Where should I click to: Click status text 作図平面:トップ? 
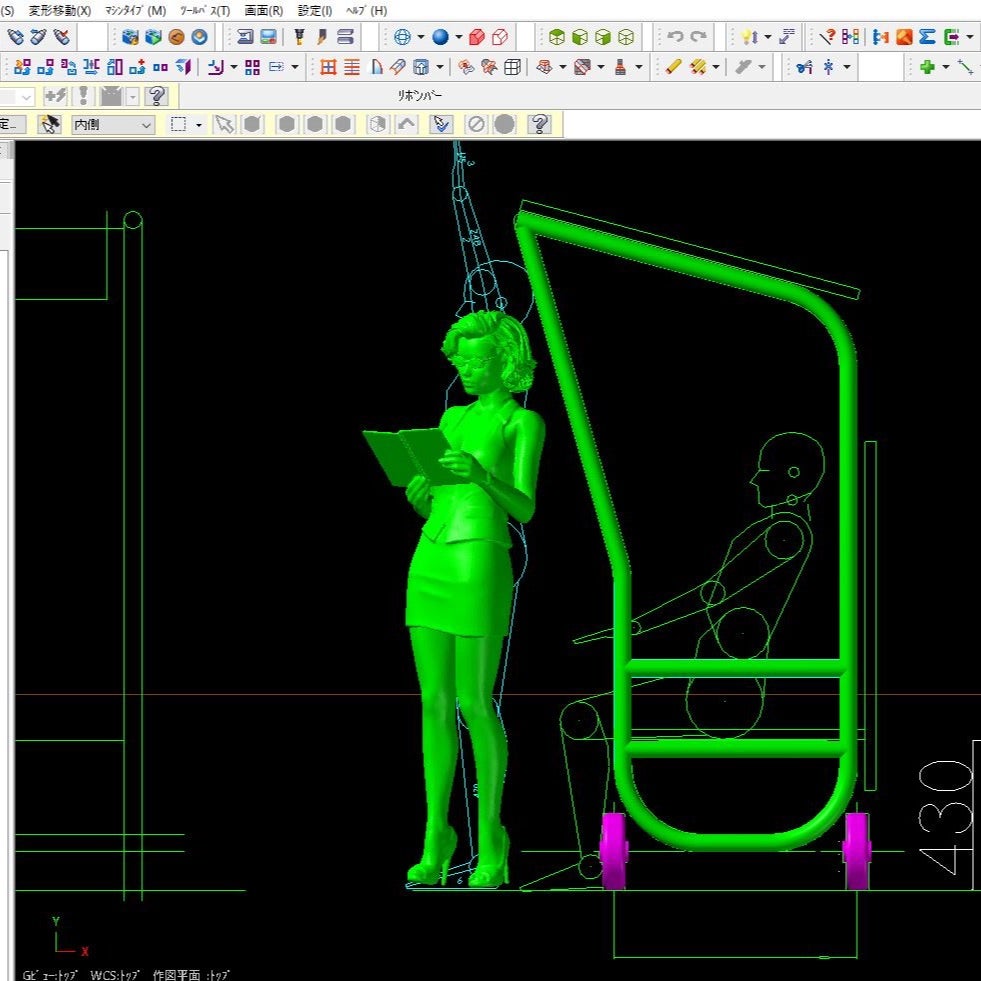tap(191, 974)
